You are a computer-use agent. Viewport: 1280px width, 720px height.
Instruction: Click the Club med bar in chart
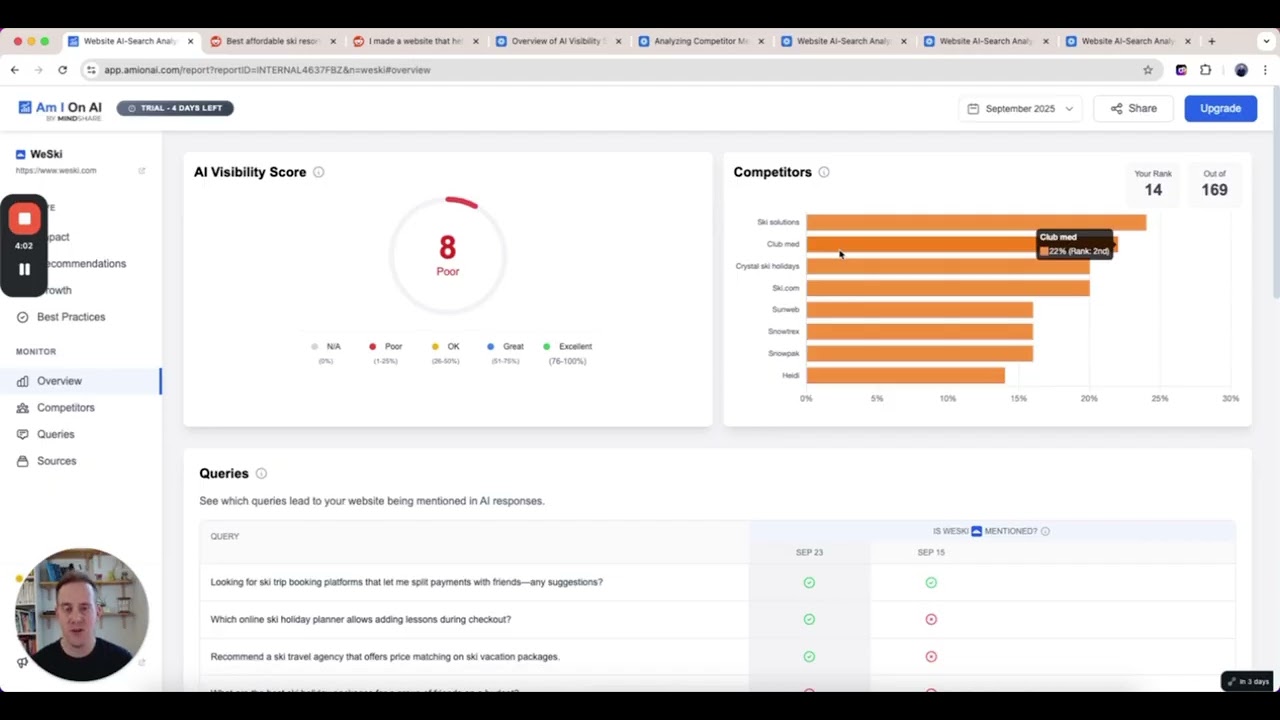click(x=962, y=244)
